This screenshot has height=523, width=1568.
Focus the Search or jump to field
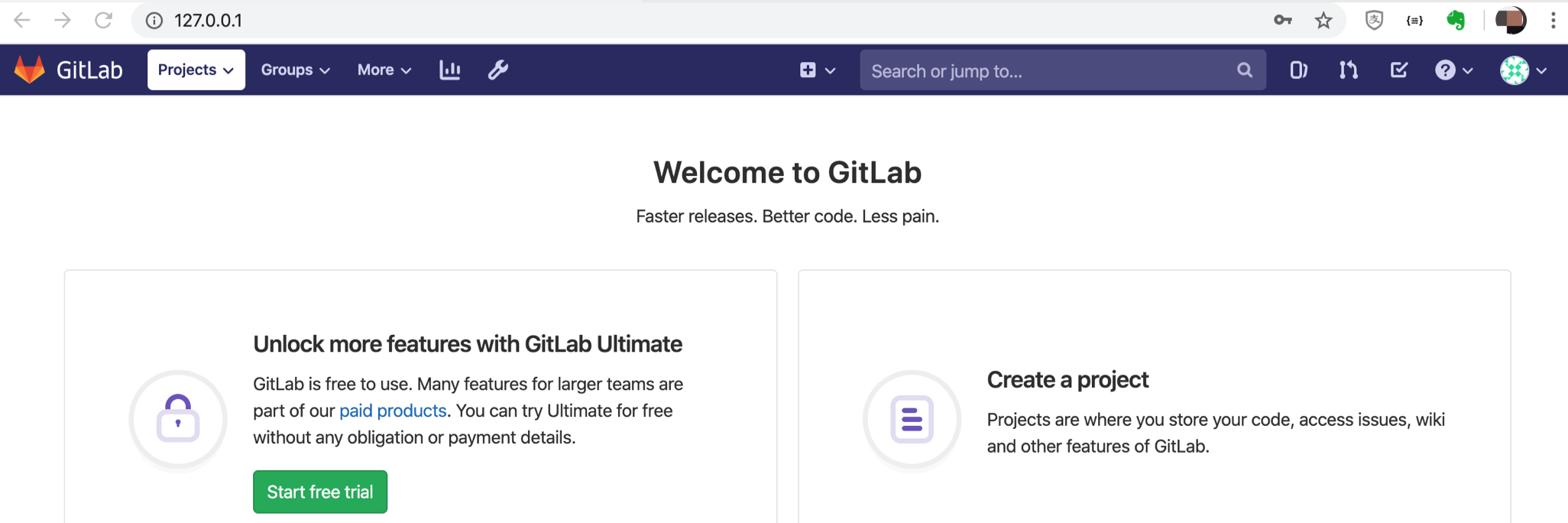(1047, 71)
